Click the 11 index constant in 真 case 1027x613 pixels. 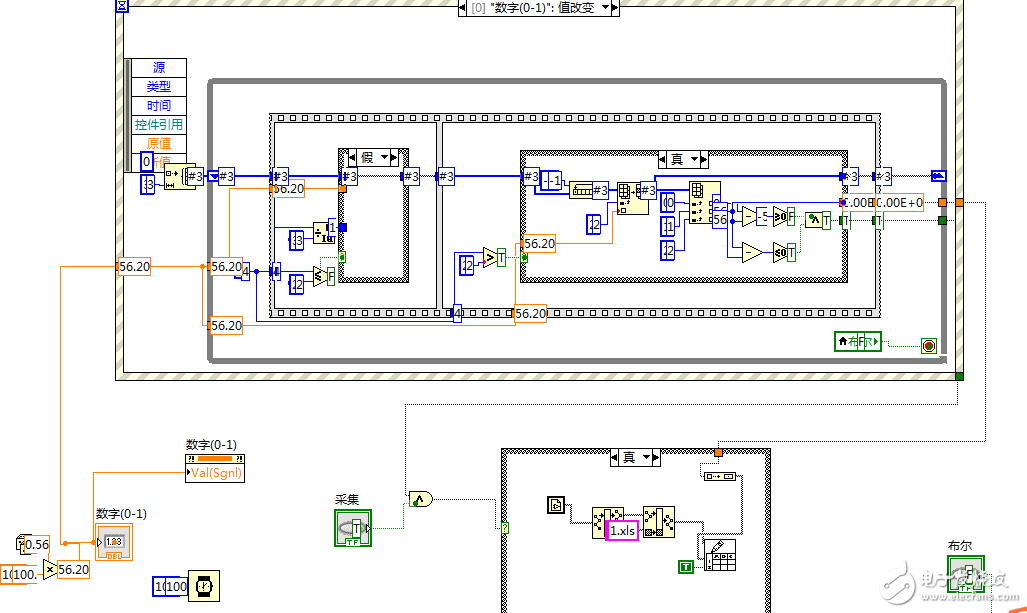[667, 227]
